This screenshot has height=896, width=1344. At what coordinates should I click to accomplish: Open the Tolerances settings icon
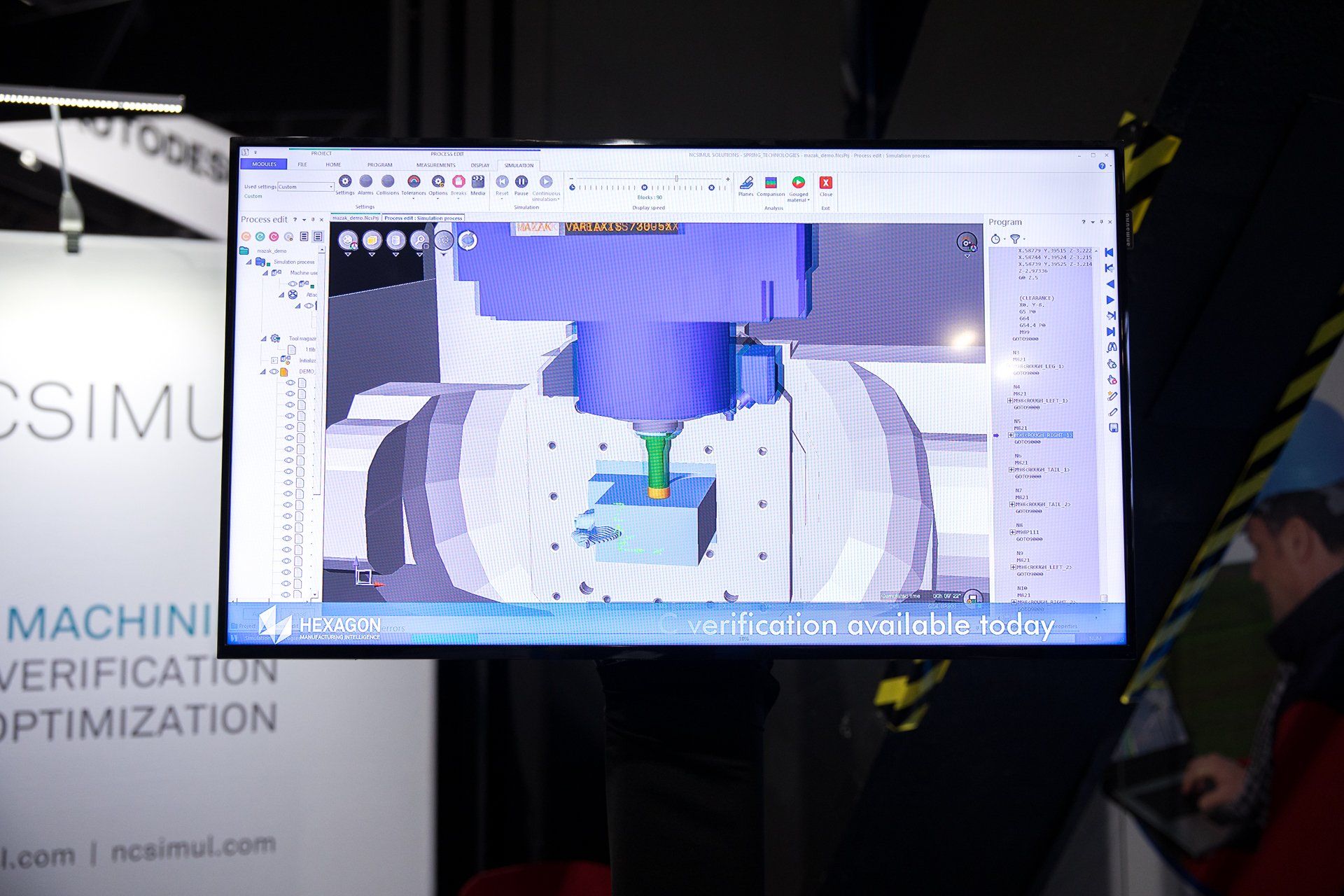pyautogui.click(x=414, y=183)
